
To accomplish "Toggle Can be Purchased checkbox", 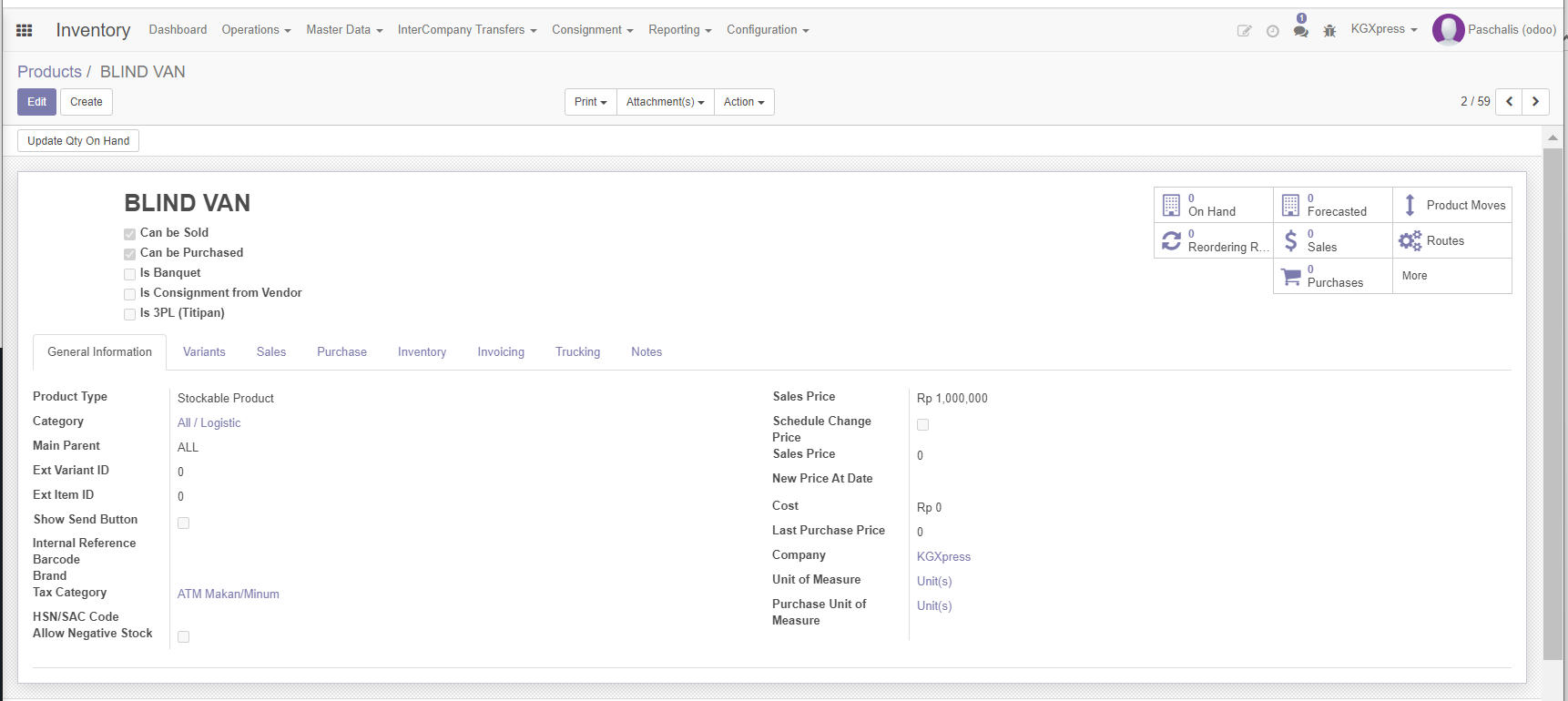I will pyautogui.click(x=129, y=254).
